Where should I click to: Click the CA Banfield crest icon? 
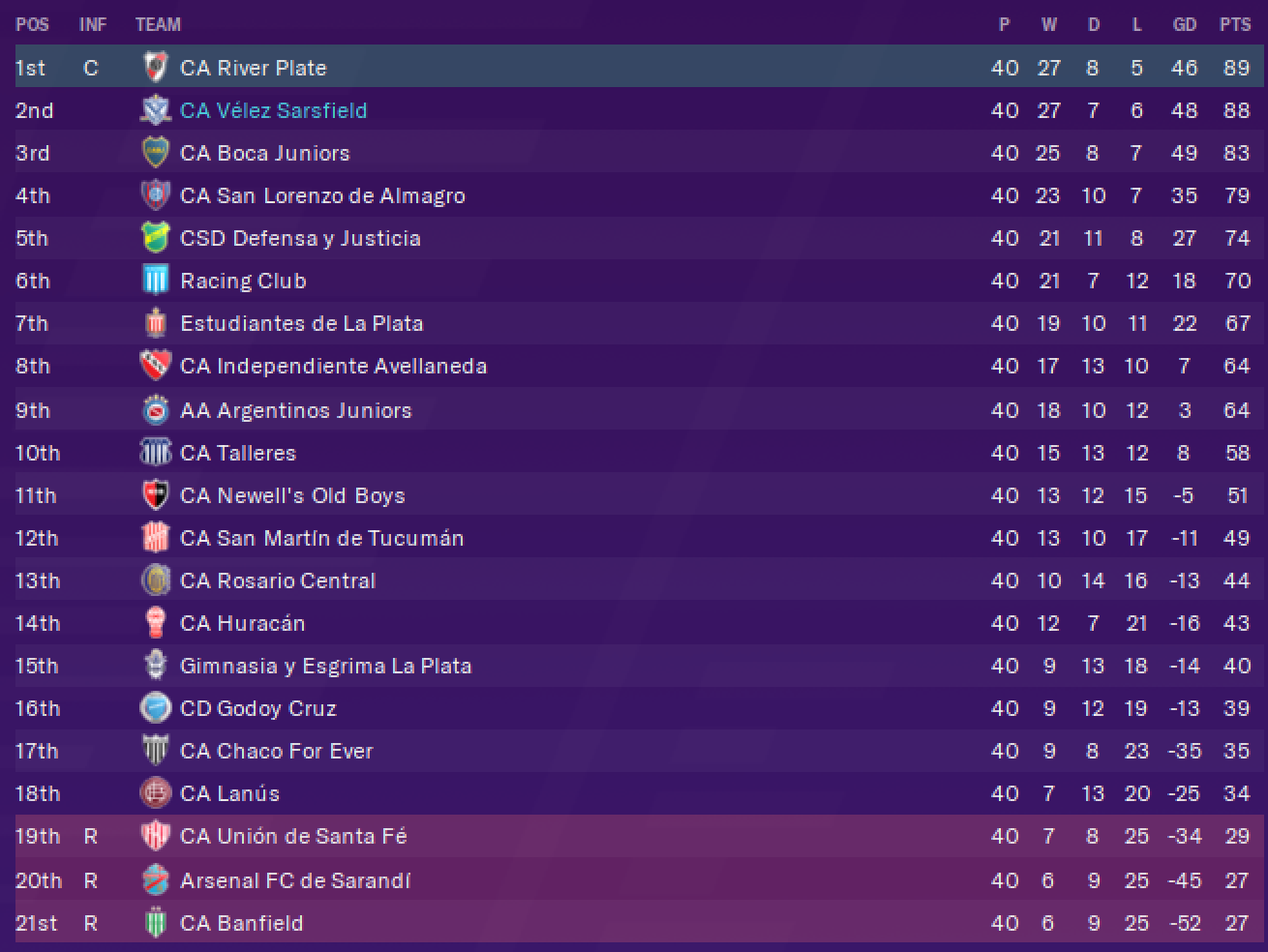click(x=155, y=923)
